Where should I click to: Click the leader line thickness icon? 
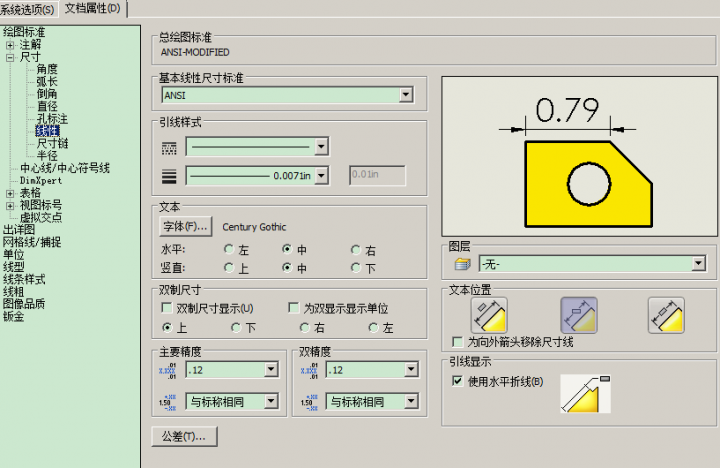[x=169, y=176]
